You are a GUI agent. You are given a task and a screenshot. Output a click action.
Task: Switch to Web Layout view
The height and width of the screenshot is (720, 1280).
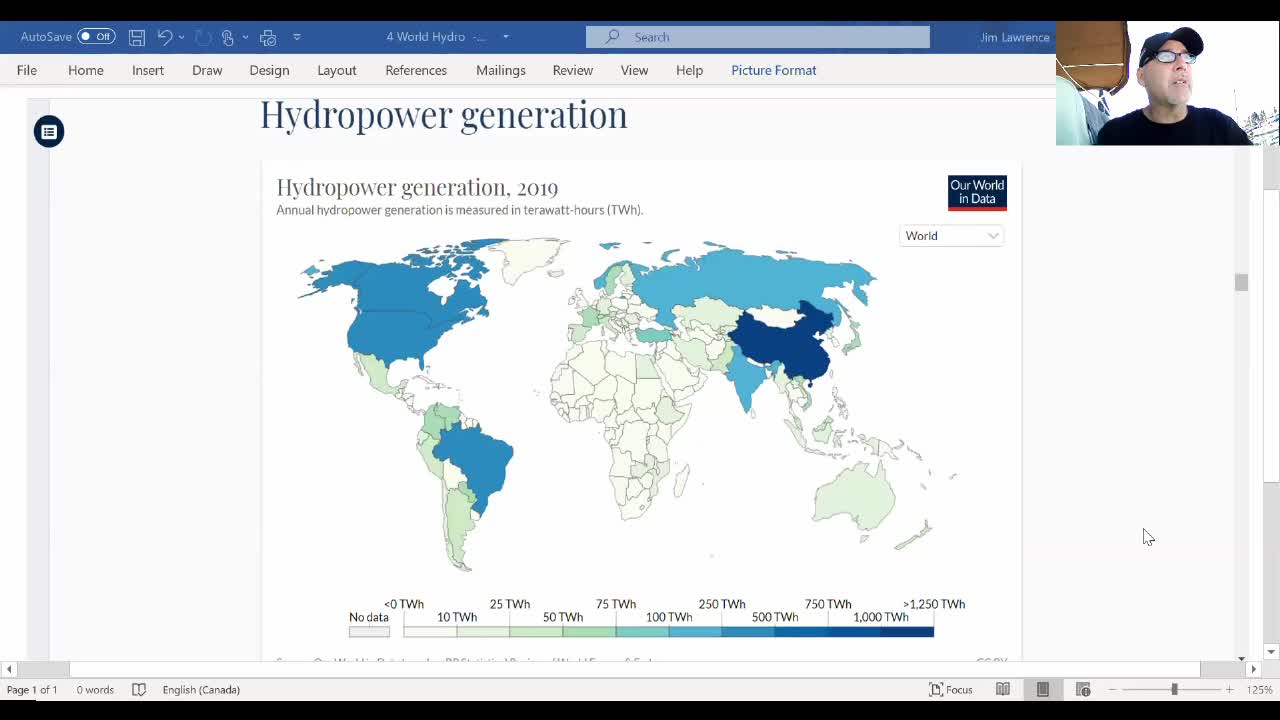click(1083, 690)
